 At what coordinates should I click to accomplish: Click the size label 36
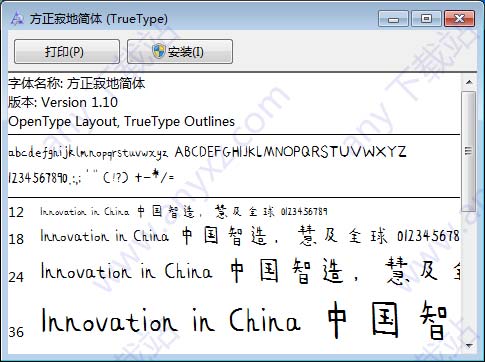[x=16, y=332]
